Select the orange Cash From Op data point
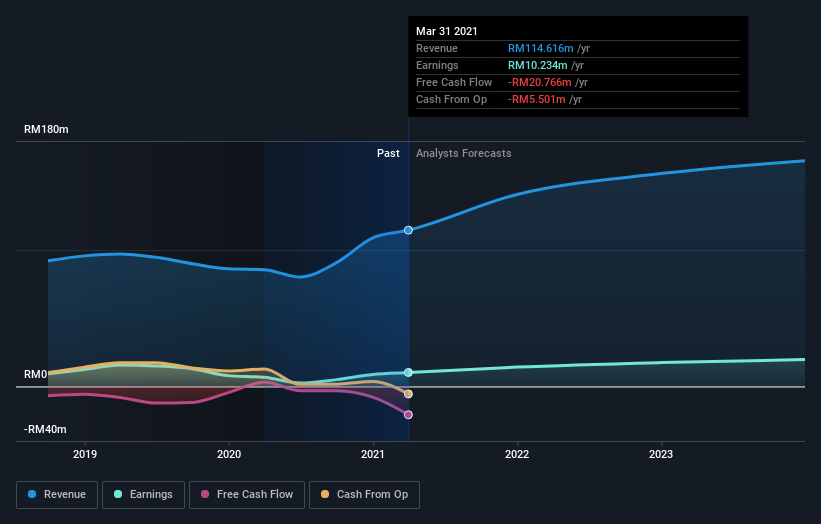This screenshot has width=821, height=524. point(408,394)
